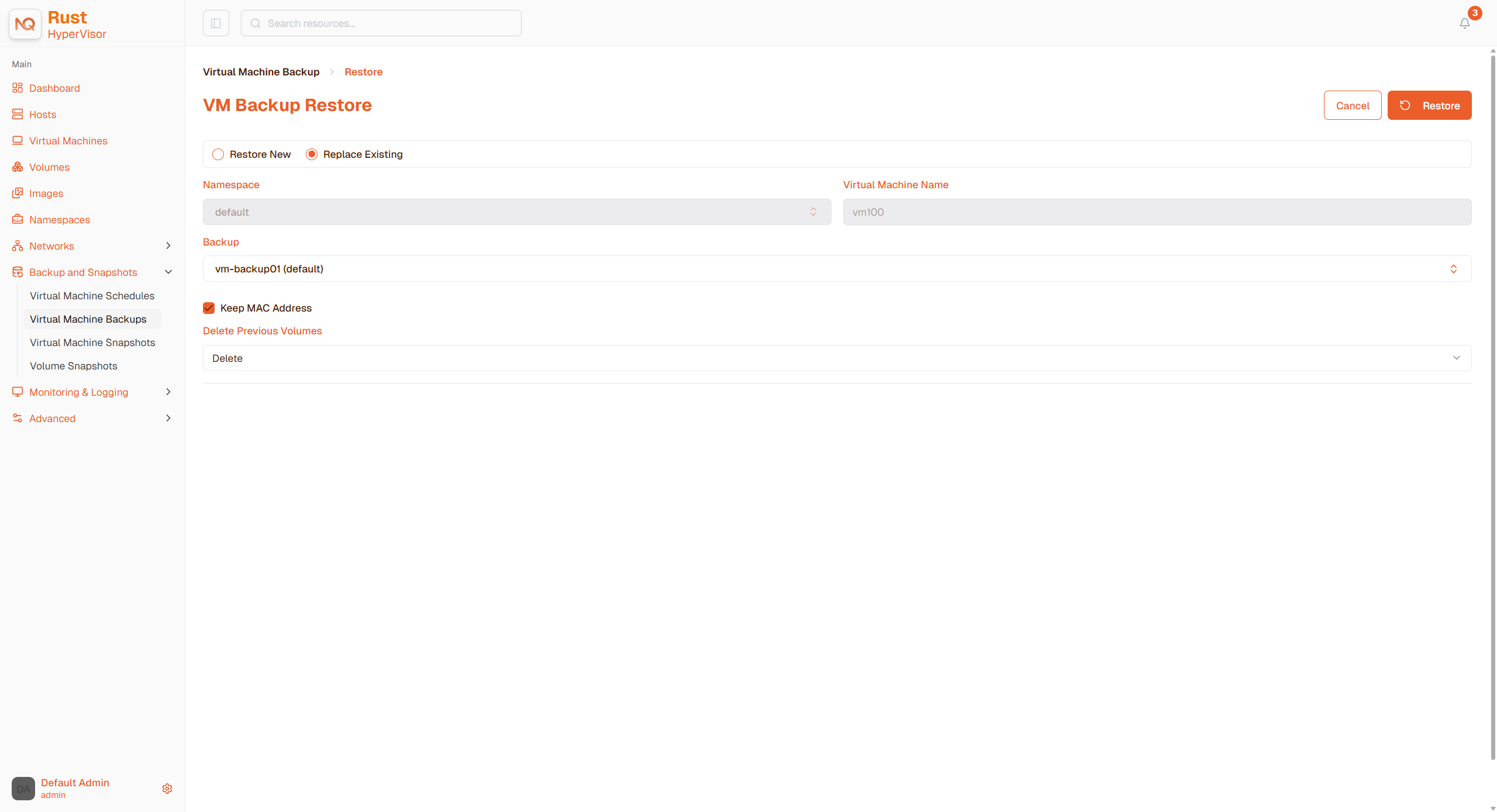The height and width of the screenshot is (812, 1497).
Task: Collapse the Backup and Snapshots chevron
Action: coord(168,272)
